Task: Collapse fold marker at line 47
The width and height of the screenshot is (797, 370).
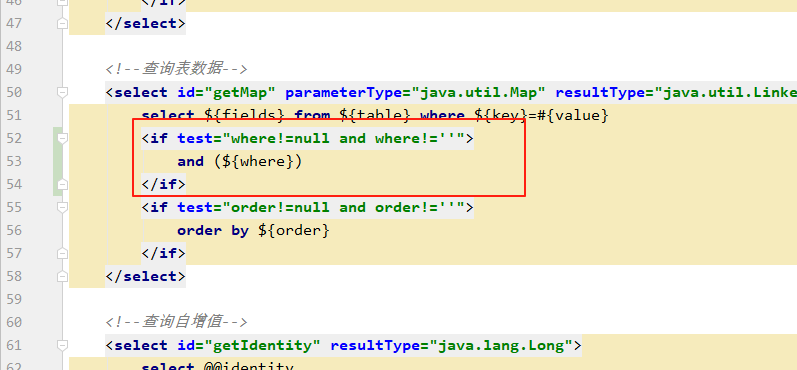Action: (63, 23)
